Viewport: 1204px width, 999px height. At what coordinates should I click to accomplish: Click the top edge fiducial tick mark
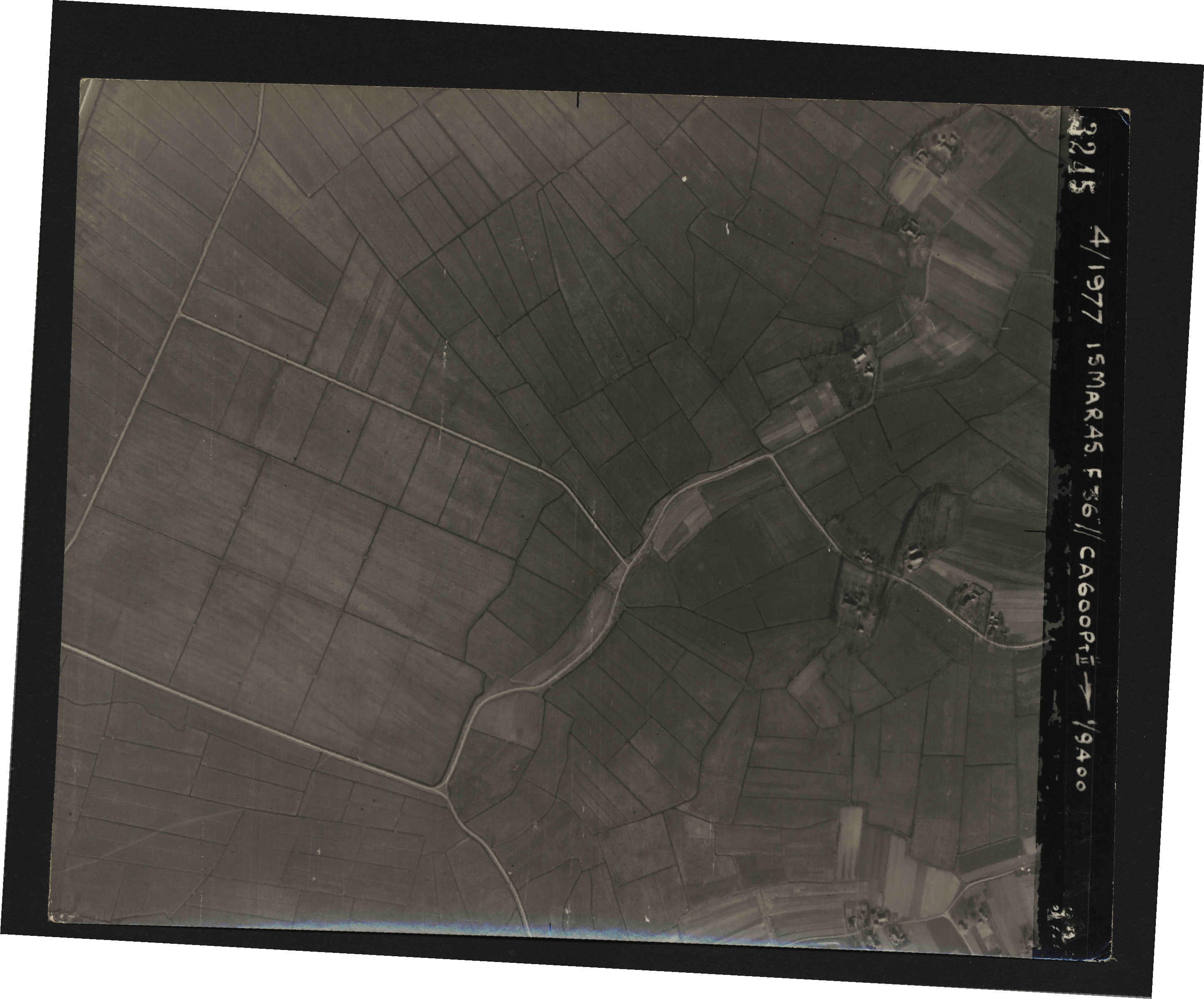[x=577, y=101]
